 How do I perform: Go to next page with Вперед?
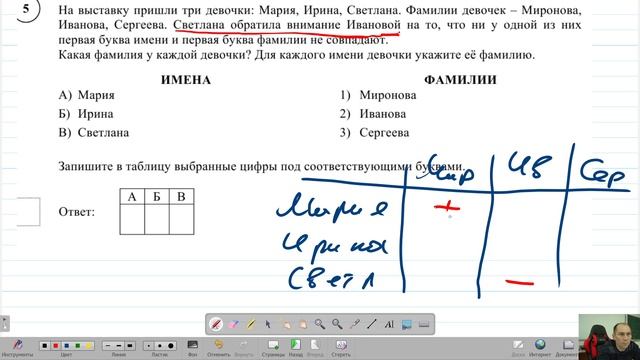315,348
